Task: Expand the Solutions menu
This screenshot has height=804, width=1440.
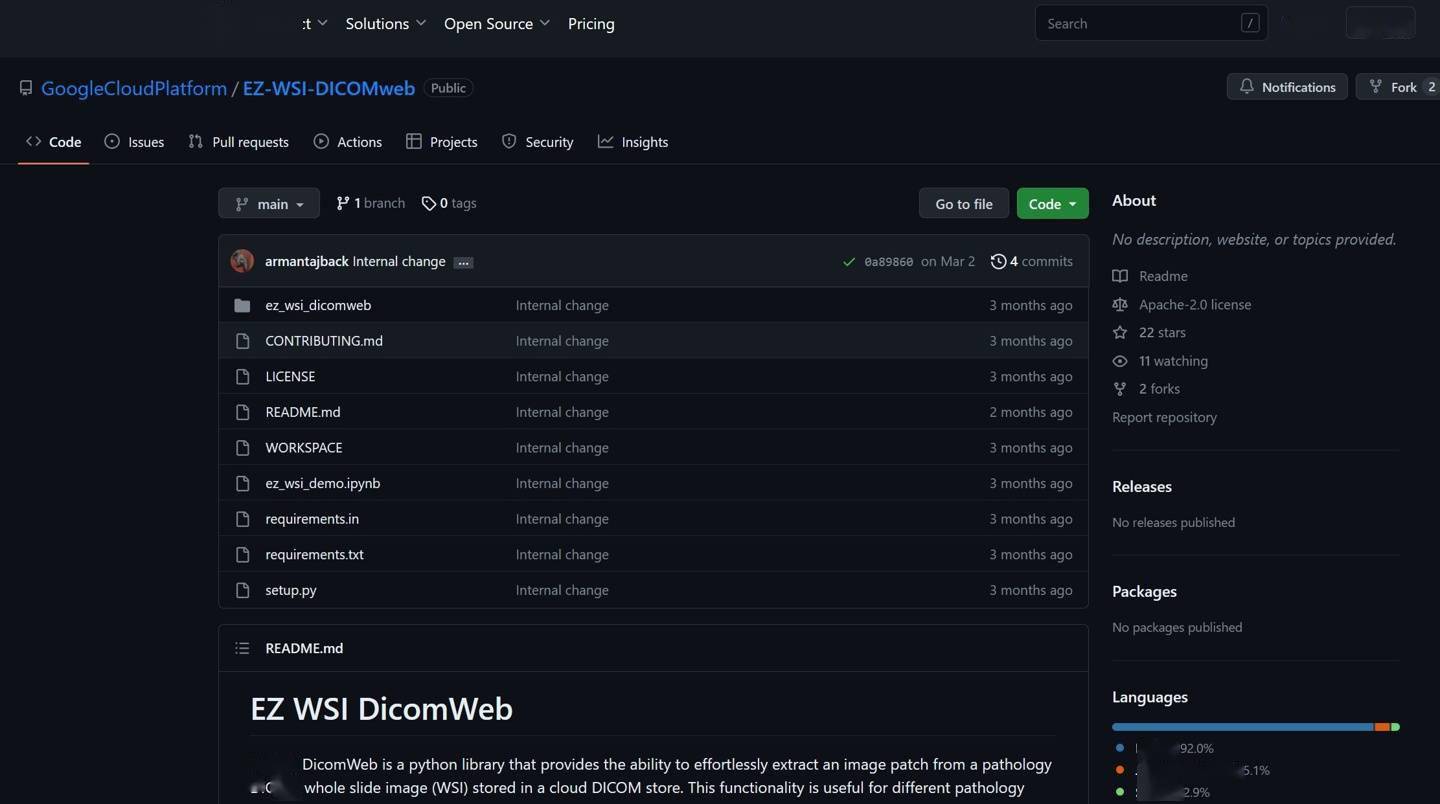Action: 385,23
